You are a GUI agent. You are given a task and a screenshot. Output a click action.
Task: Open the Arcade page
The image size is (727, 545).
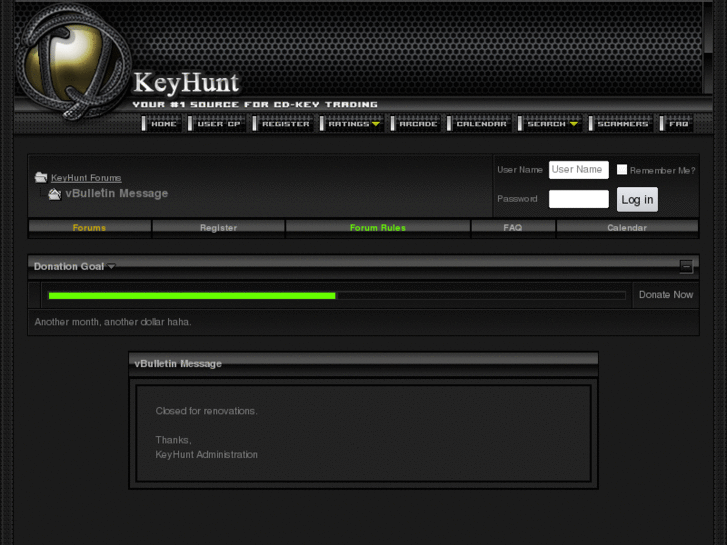[x=415, y=124]
